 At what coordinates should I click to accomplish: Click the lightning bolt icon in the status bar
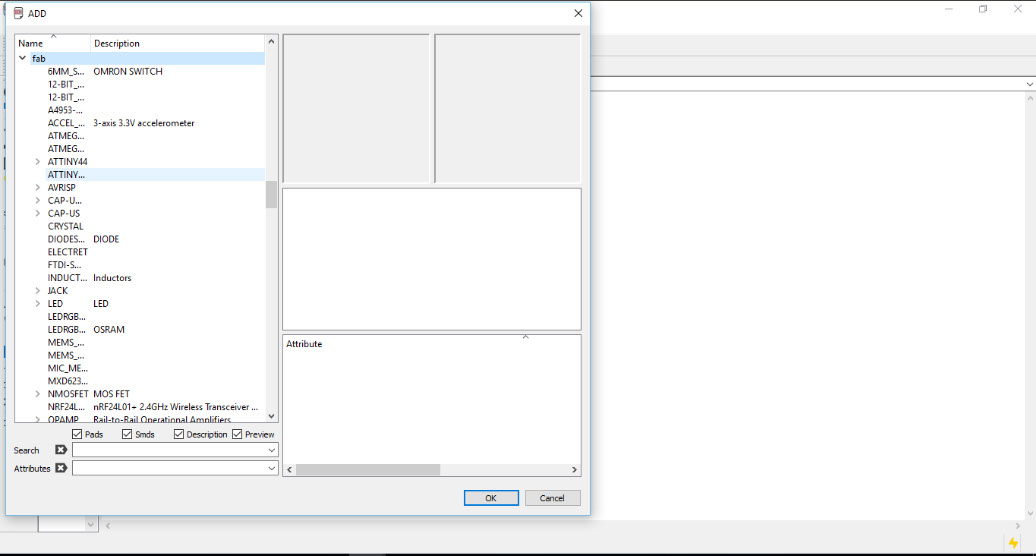[1013, 543]
